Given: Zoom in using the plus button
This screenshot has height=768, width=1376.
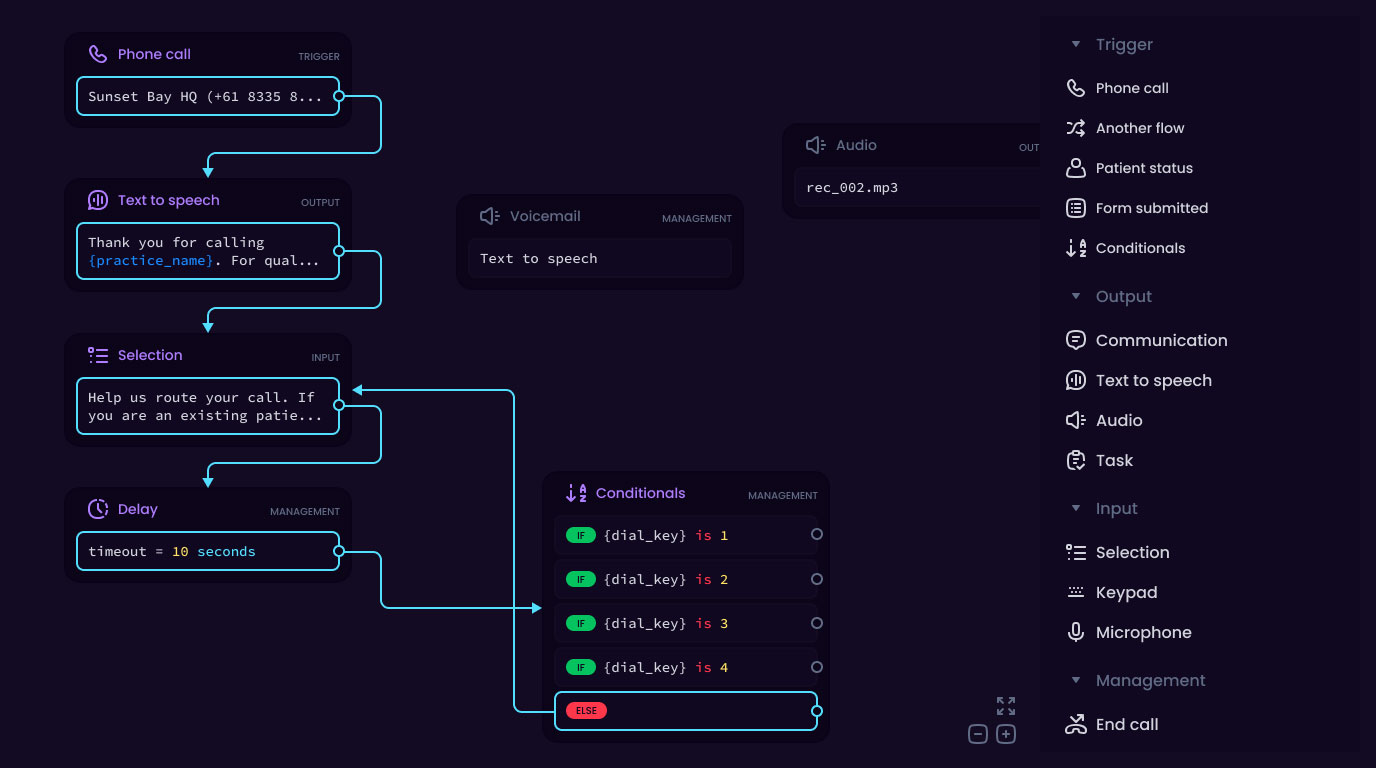Looking at the screenshot, I should tap(1006, 733).
